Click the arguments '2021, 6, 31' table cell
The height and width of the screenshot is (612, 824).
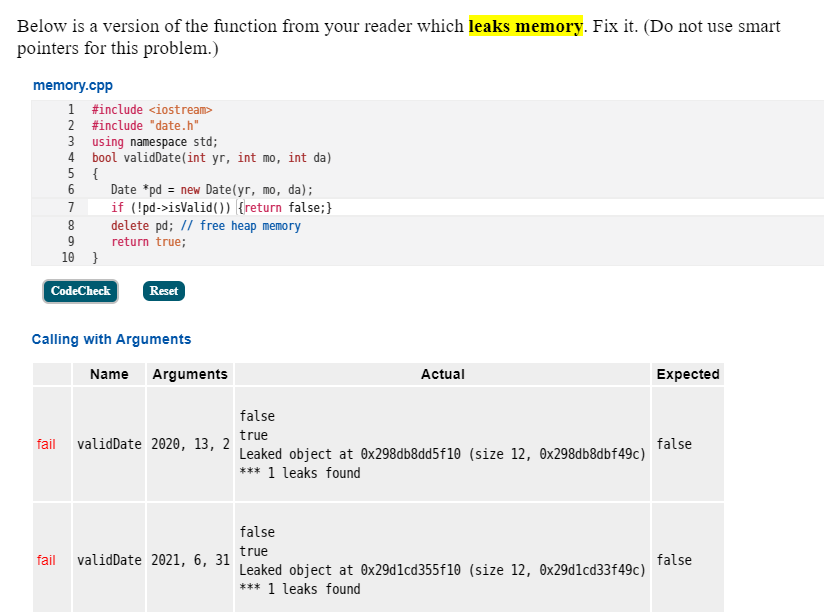pyautogui.click(x=190, y=560)
